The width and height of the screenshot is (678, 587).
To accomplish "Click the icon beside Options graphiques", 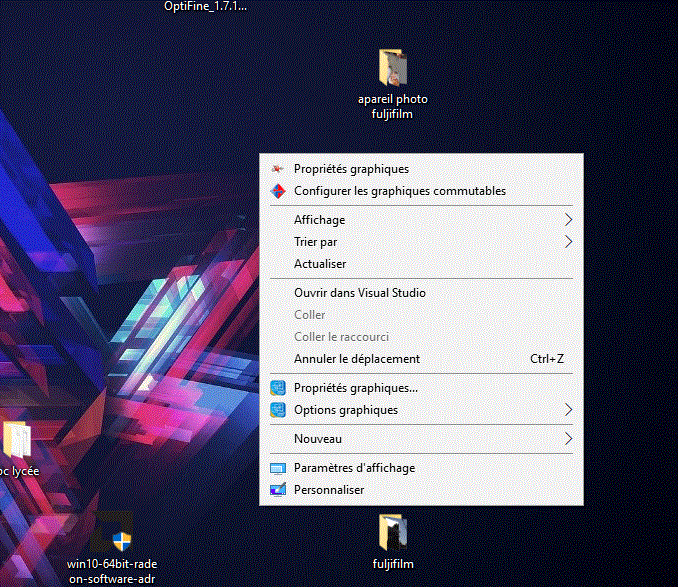I will (278, 410).
